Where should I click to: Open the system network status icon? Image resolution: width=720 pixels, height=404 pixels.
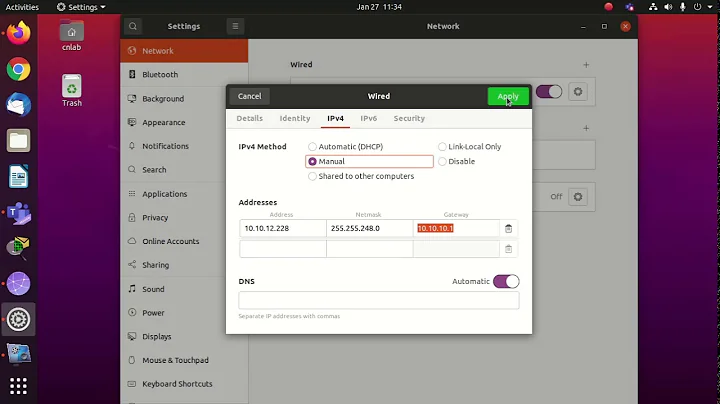click(x=652, y=7)
